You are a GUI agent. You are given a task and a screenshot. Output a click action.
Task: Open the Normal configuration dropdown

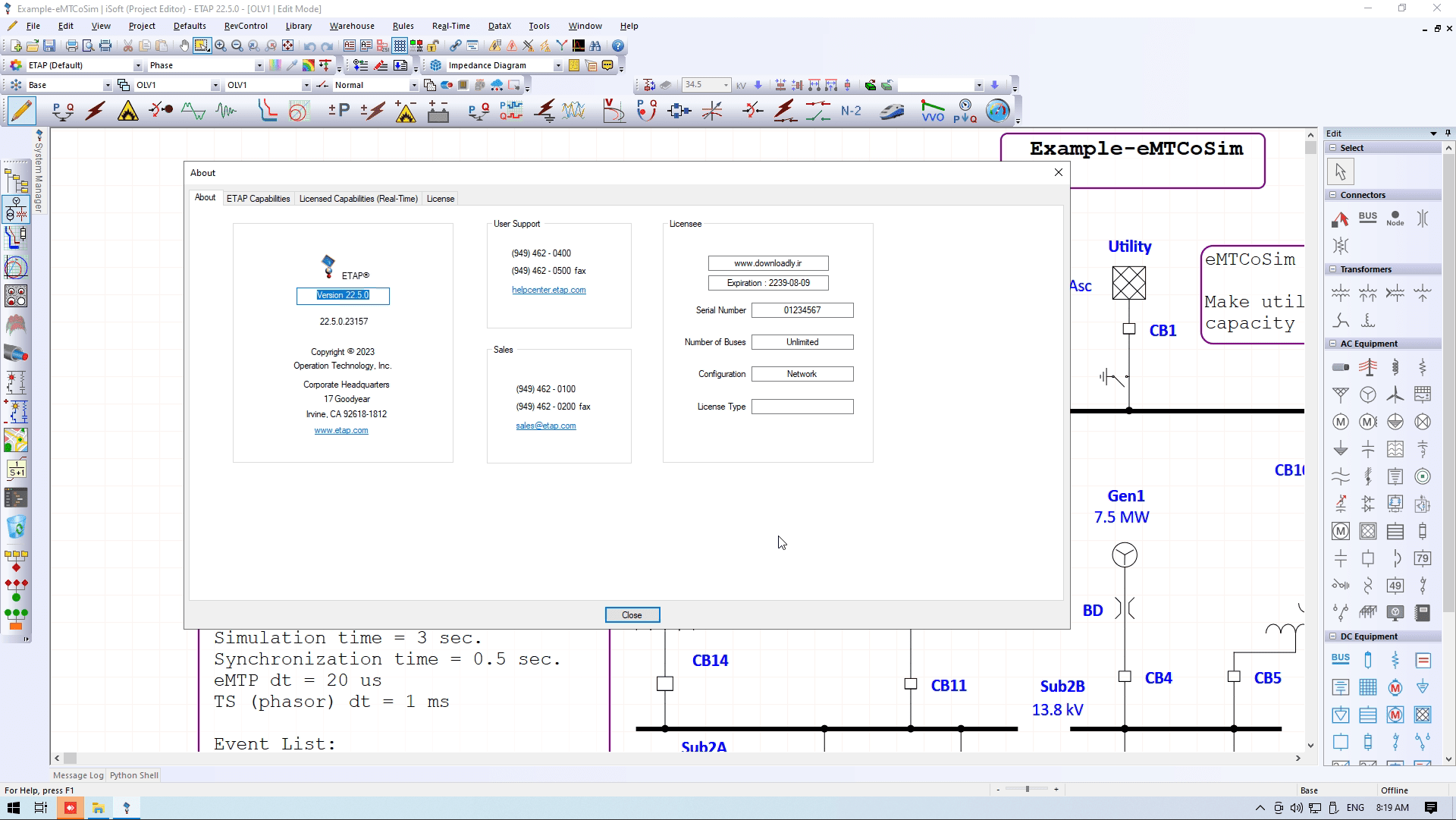pyautogui.click(x=413, y=85)
